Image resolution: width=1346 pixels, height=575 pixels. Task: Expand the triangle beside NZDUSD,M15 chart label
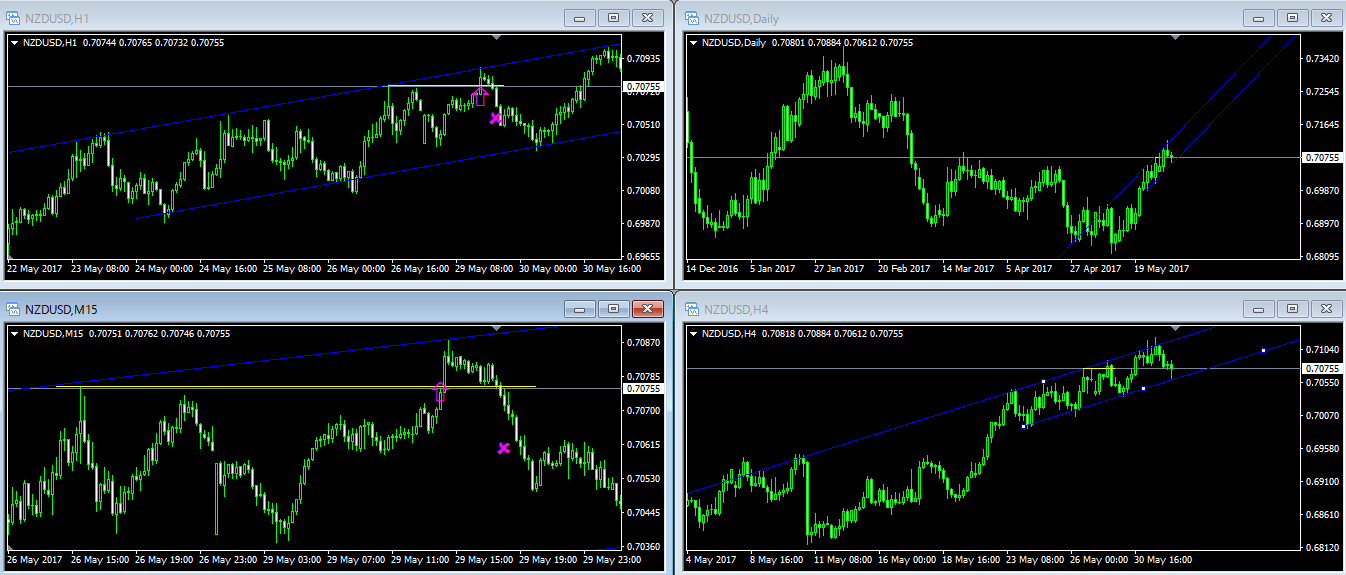[x=14, y=334]
